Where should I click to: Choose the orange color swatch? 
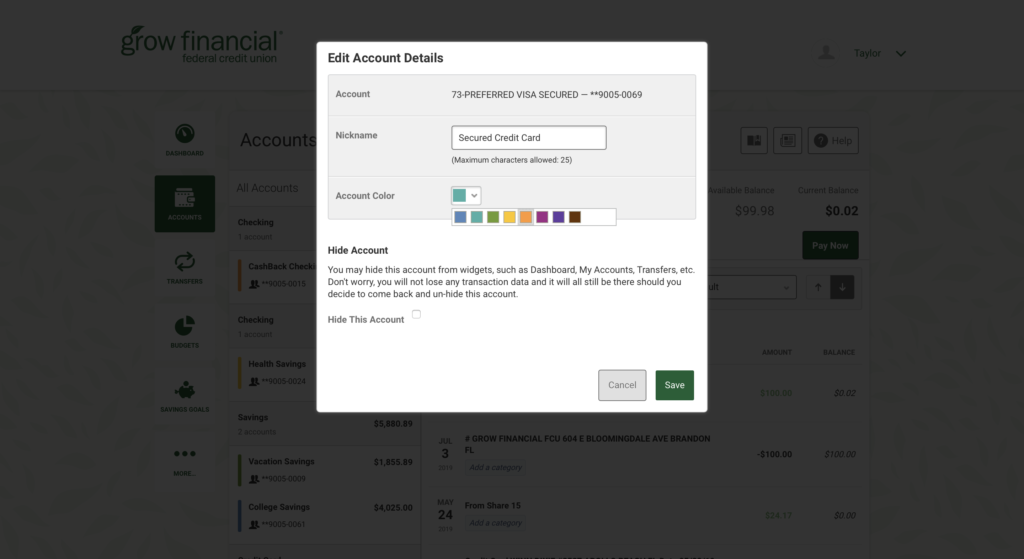(x=526, y=217)
